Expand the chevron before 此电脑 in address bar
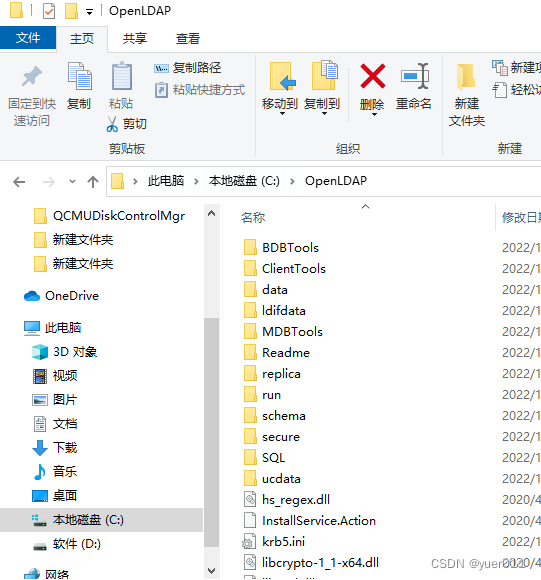 pos(135,181)
